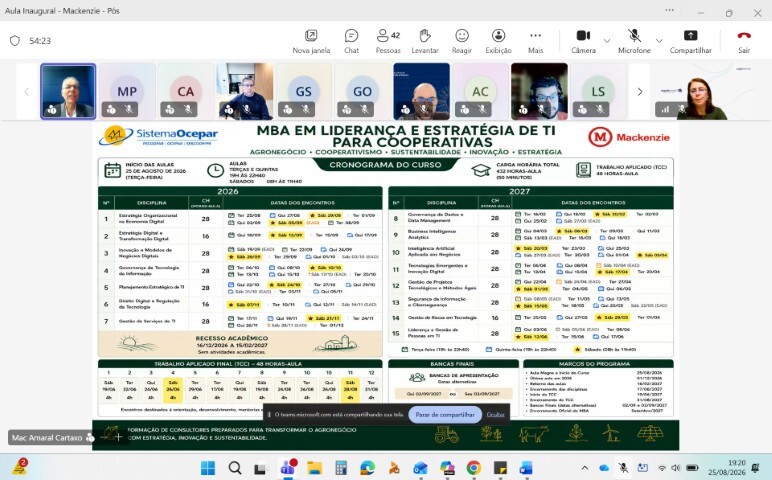Open the notification bell in tray
This screenshot has height=480, width=772.
point(755,468)
